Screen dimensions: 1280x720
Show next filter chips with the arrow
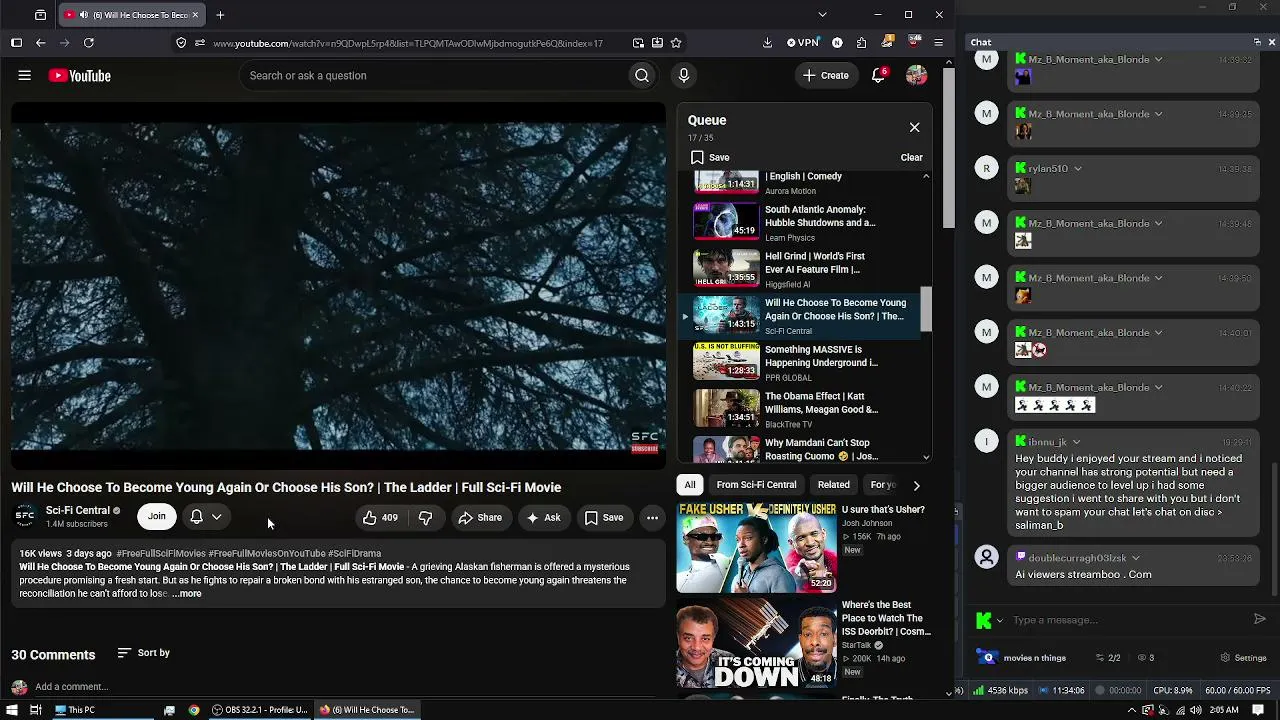pyautogui.click(x=916, y=486)
